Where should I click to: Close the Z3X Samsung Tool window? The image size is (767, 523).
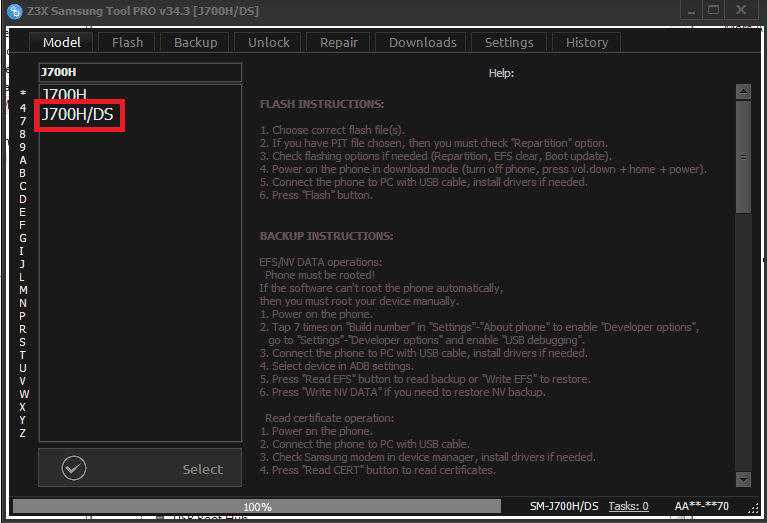pos(741,10)
